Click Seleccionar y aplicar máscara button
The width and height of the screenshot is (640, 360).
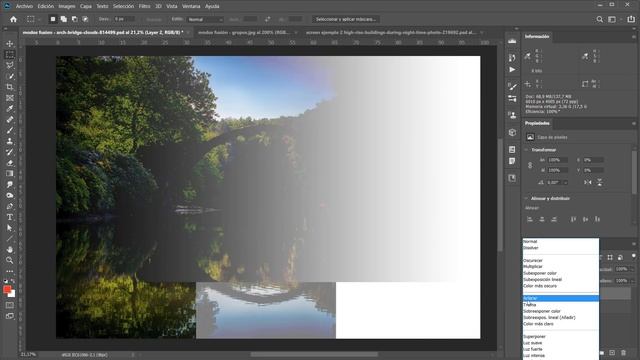346,19
